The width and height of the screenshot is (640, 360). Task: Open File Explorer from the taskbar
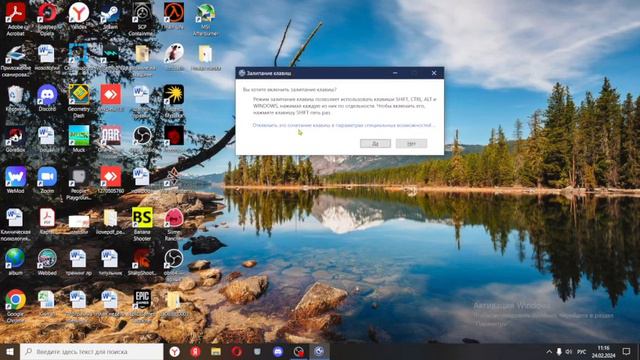(216, 351)
